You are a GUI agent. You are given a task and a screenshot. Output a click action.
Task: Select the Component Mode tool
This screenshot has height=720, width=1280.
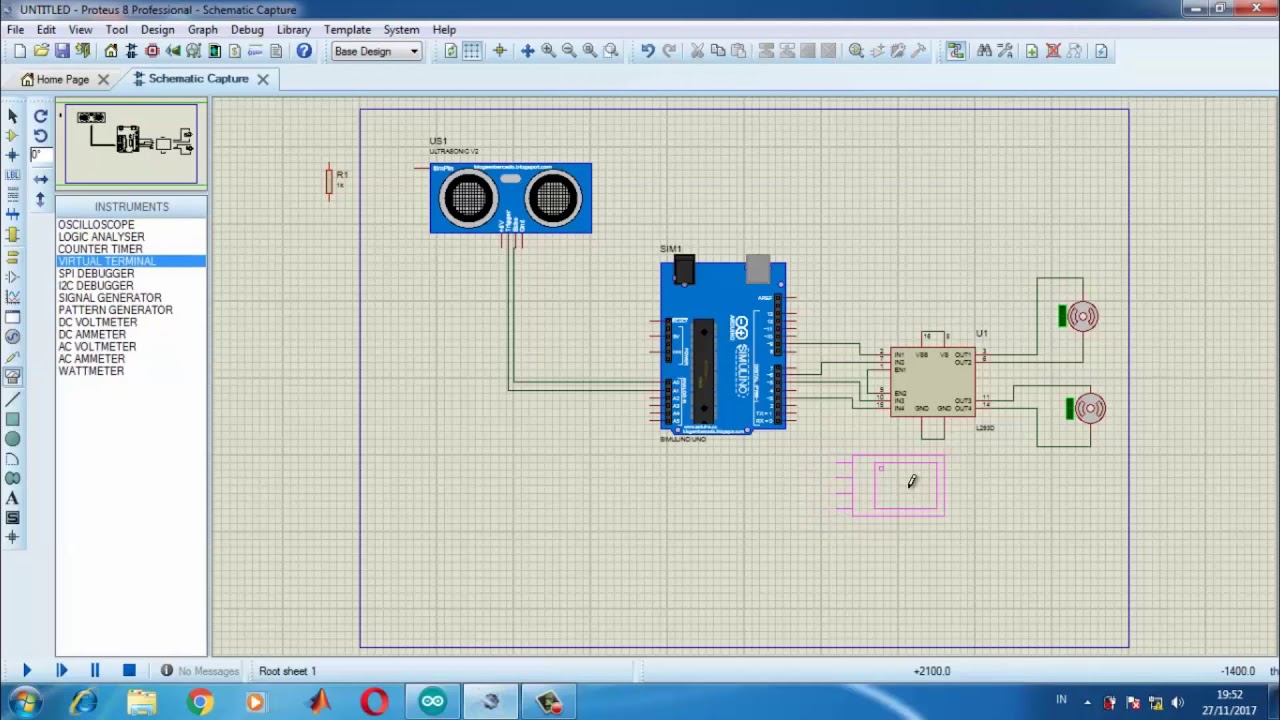tap(13, 135)
